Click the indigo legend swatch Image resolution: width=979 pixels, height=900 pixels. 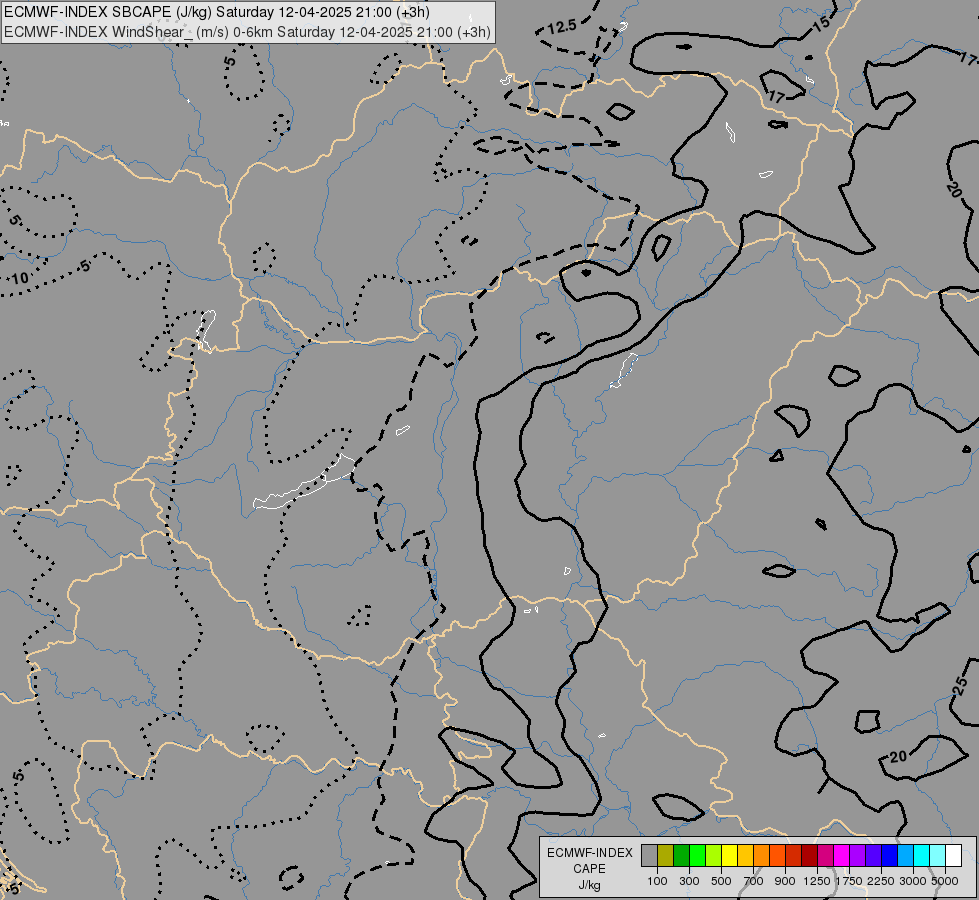pyautogui.click(x=874, y=855)
